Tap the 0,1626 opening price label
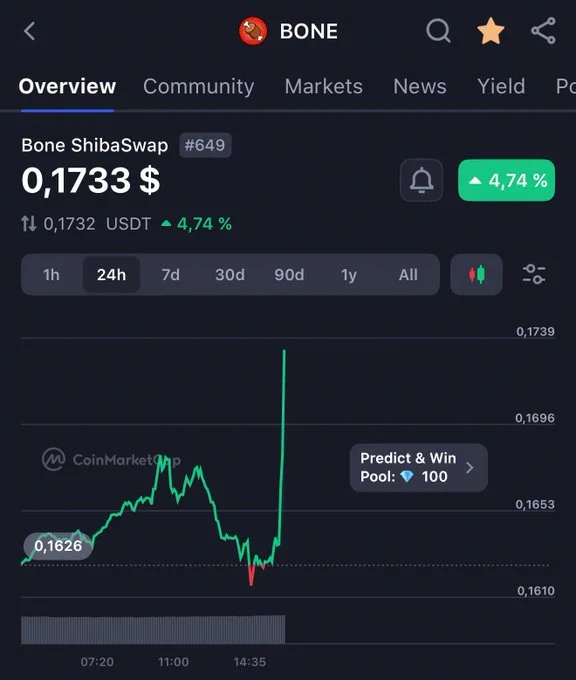The height and width of the screenshot is (680, 576). [58, 546]
